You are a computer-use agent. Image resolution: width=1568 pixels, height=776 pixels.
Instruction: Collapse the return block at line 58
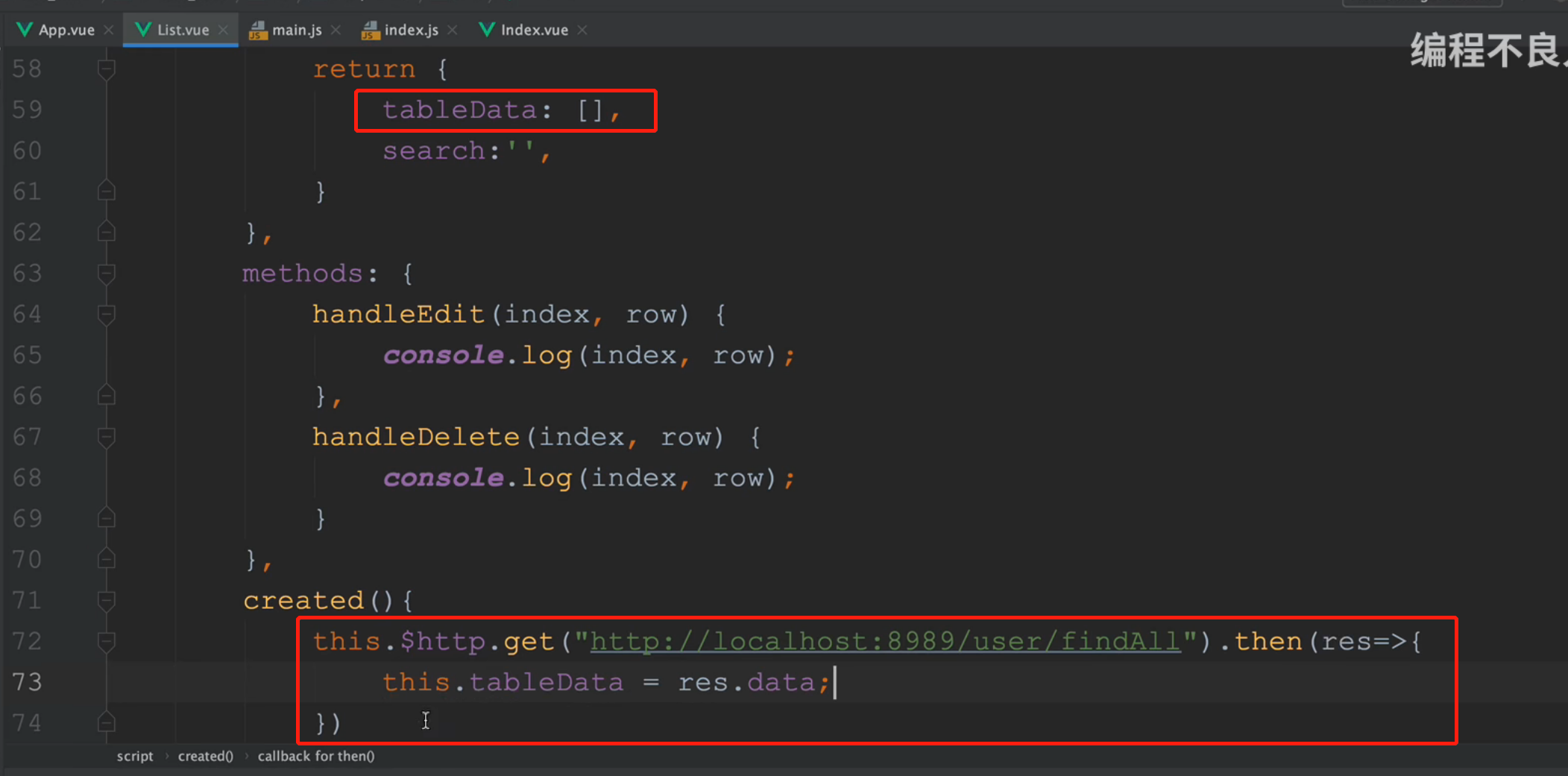pyautogui.click(x=107, y=69)
